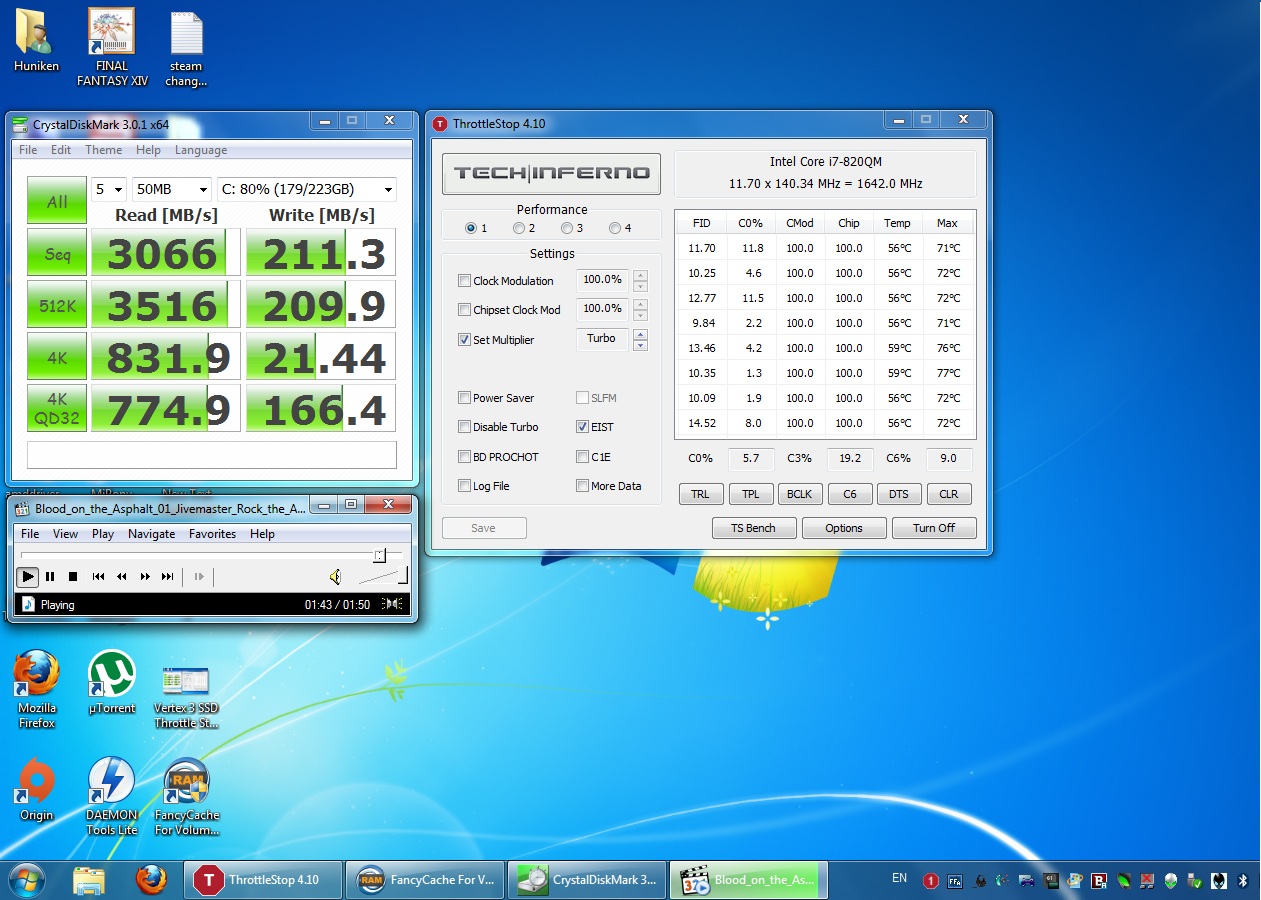Pause playback in the media player
The height and width of the screenshot is (900, 1261).
click(x=50, y=576)
